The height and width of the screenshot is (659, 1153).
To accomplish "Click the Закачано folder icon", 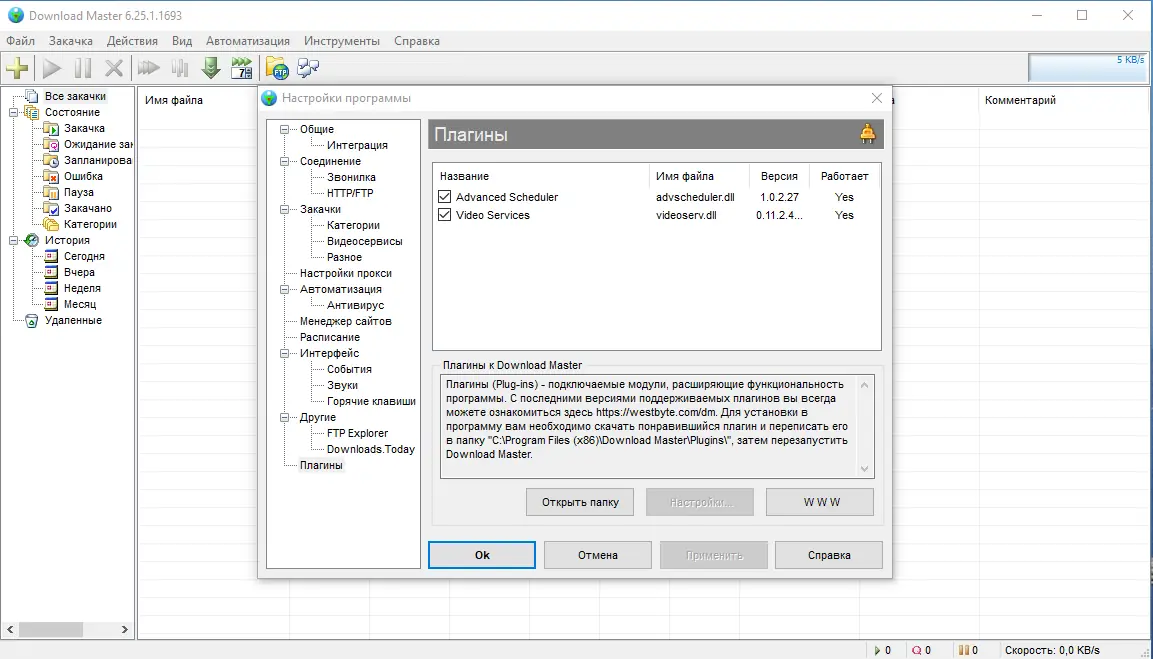I will [x=51, y=209].
